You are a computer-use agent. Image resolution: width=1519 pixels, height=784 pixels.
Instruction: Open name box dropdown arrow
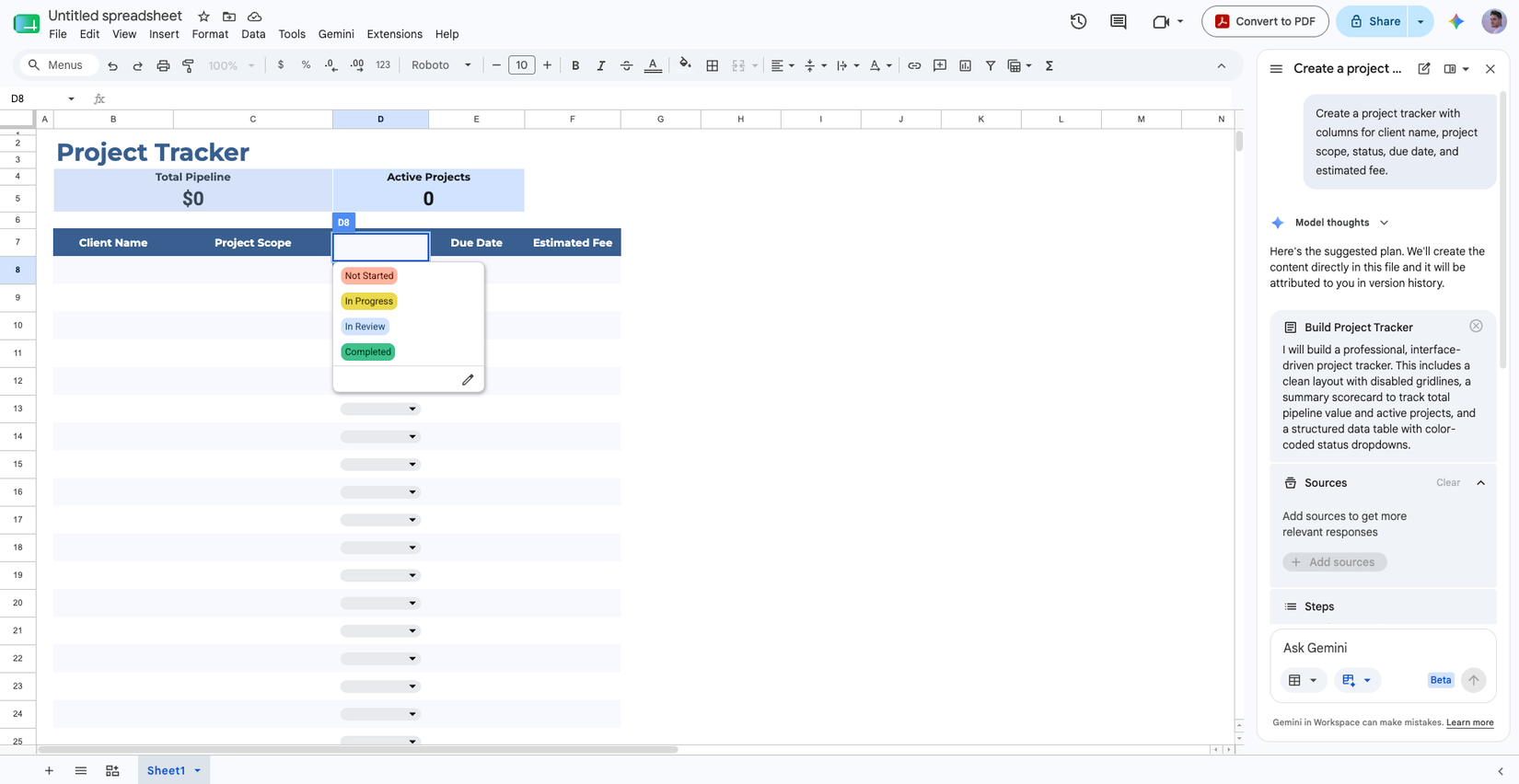[x=71, y=98]
